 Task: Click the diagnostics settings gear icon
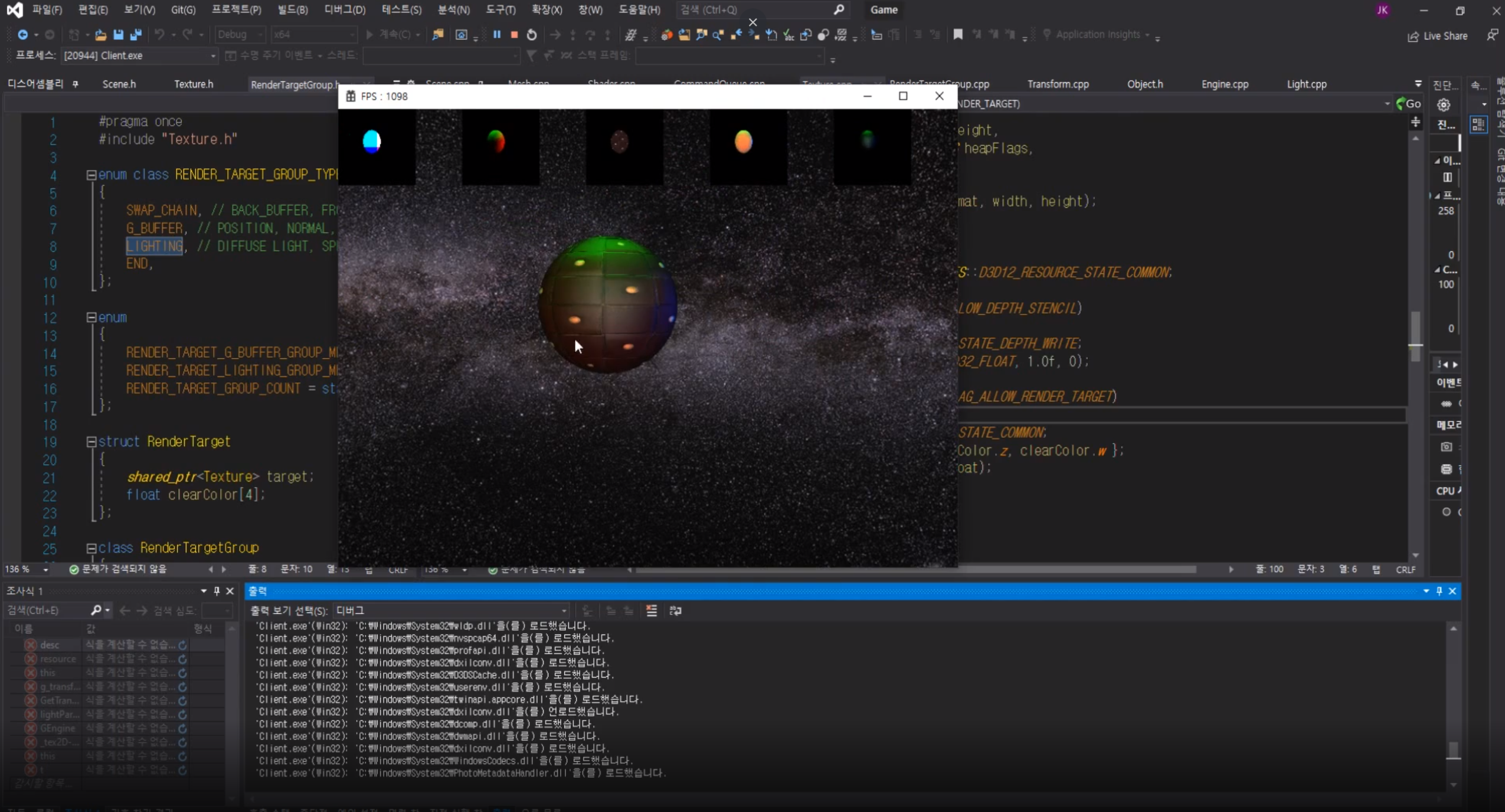coord(1444,104)
